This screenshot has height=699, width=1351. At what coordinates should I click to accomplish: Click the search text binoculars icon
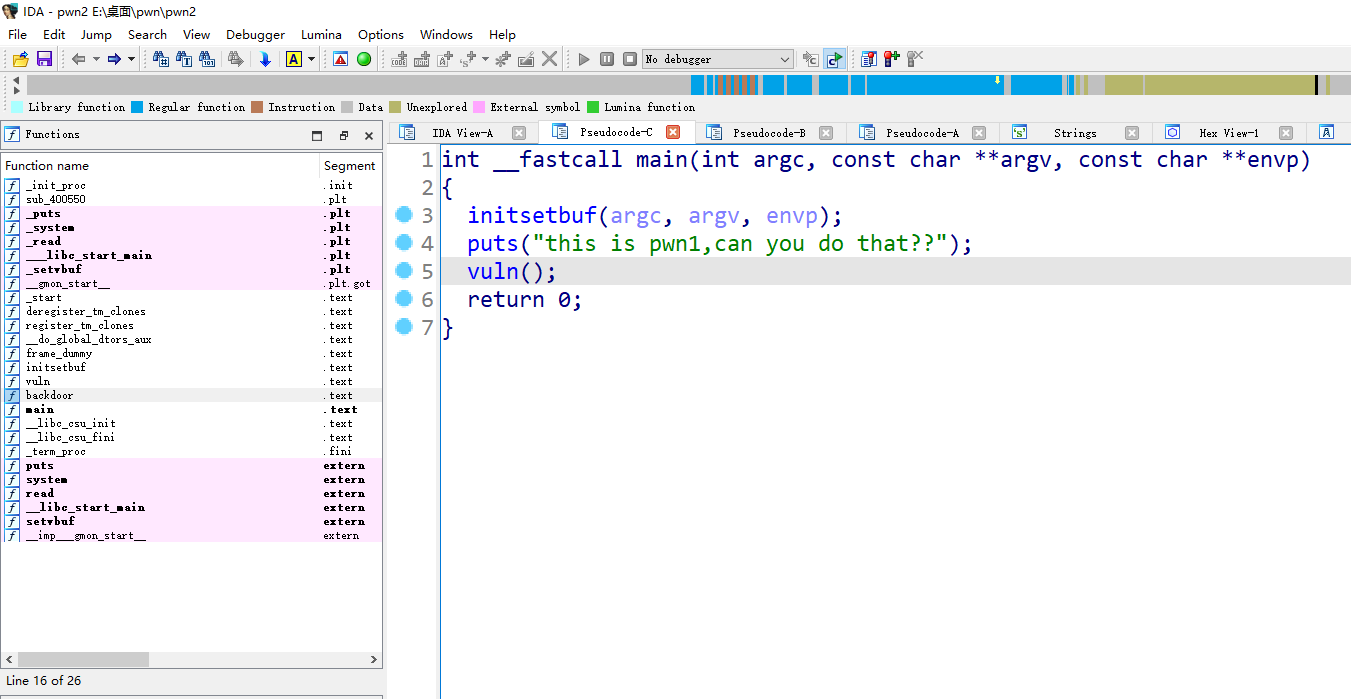click(184, 59)
